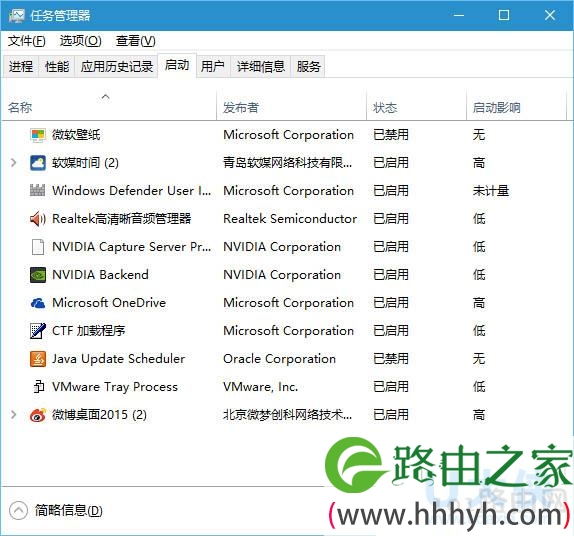Viewport: 574px width, 536px height.
Task: Open the 文件(F) menu
Action: [27, 41]
